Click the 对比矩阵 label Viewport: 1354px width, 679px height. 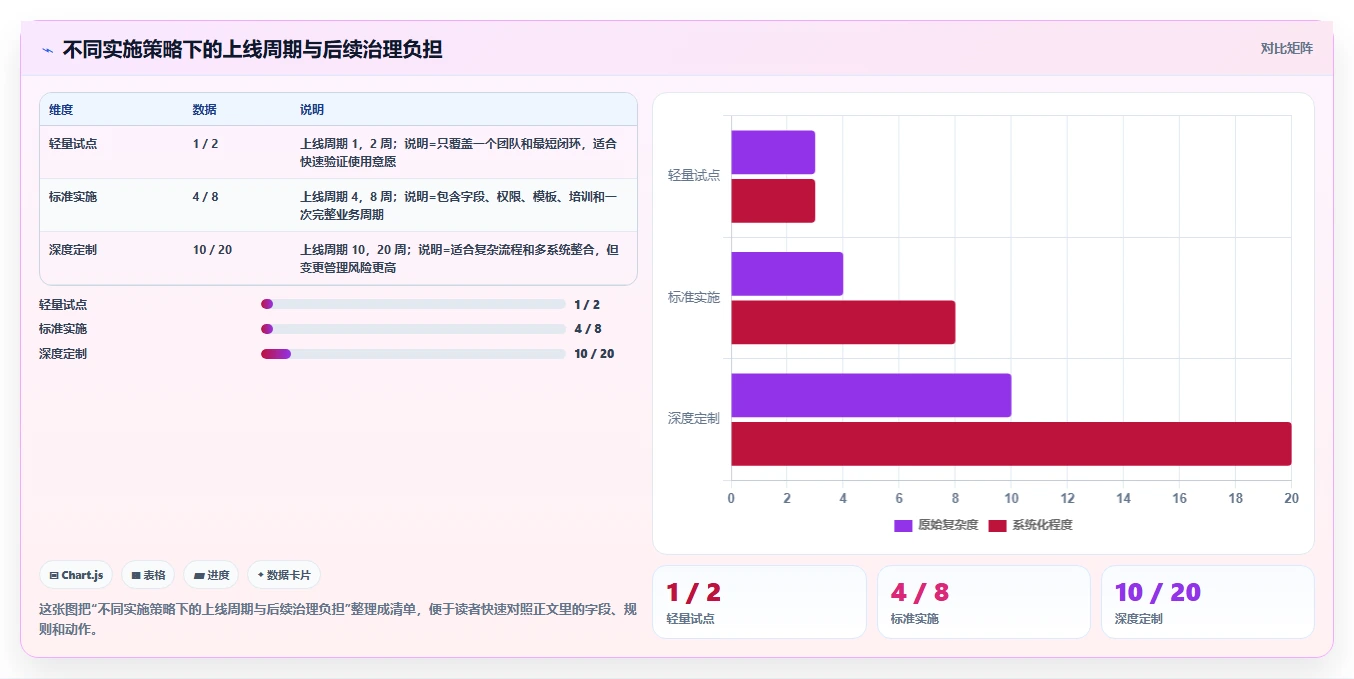coord(1286,48)
